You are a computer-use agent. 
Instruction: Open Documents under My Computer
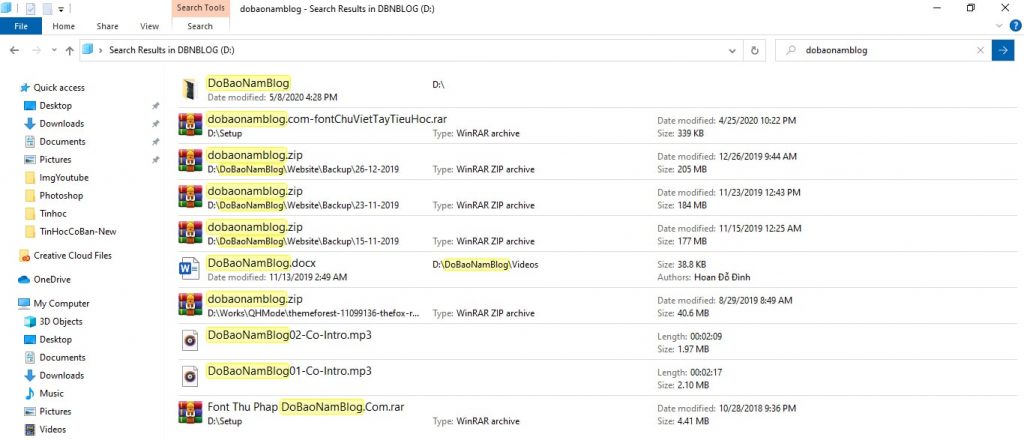(62, 358)
